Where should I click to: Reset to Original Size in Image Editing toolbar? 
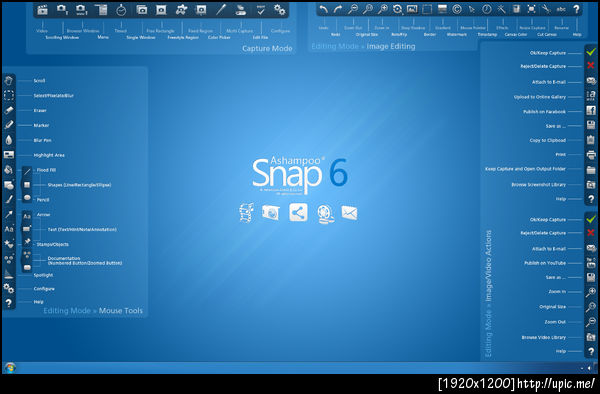367,9
